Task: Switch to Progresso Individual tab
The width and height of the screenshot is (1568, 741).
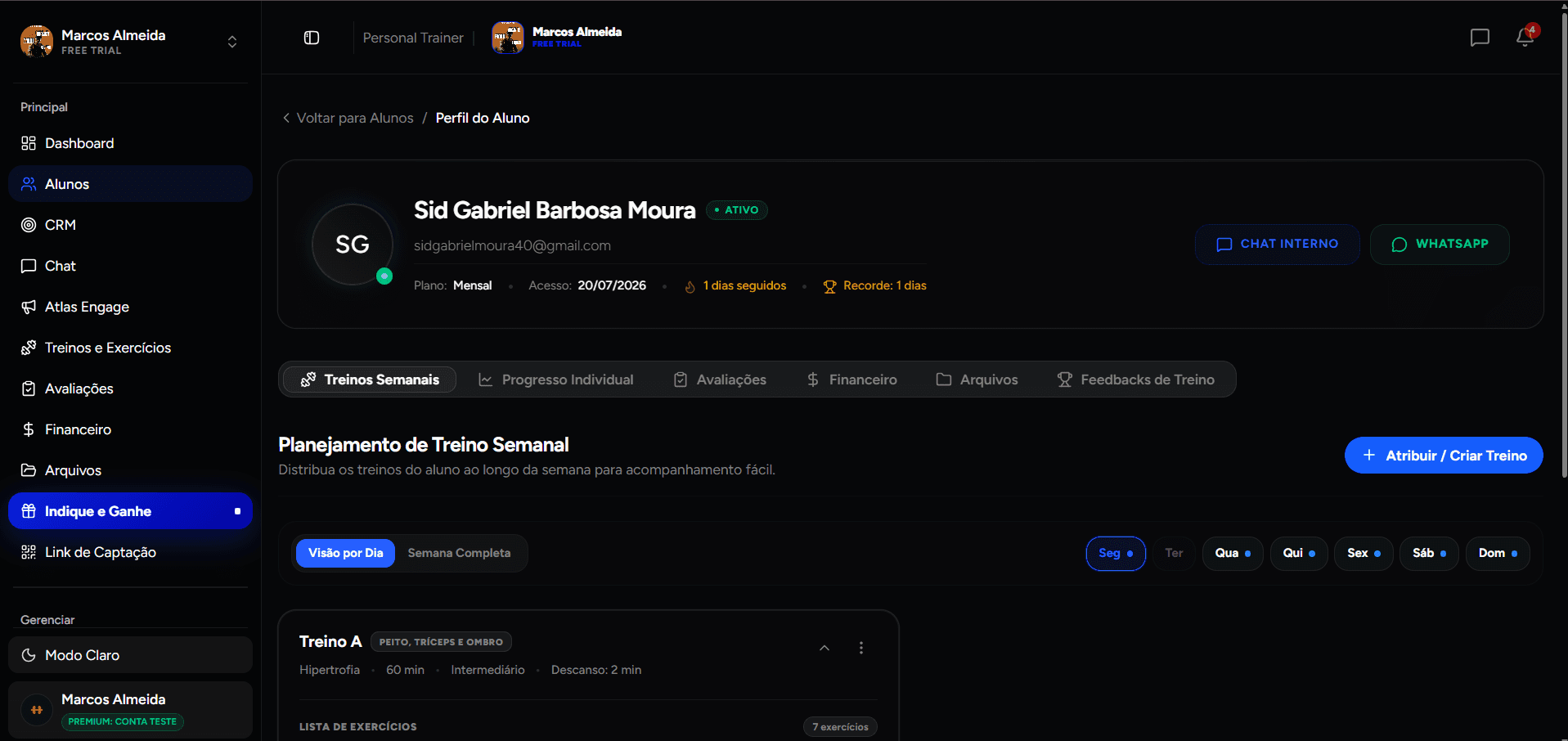Action: coord(556,379)
